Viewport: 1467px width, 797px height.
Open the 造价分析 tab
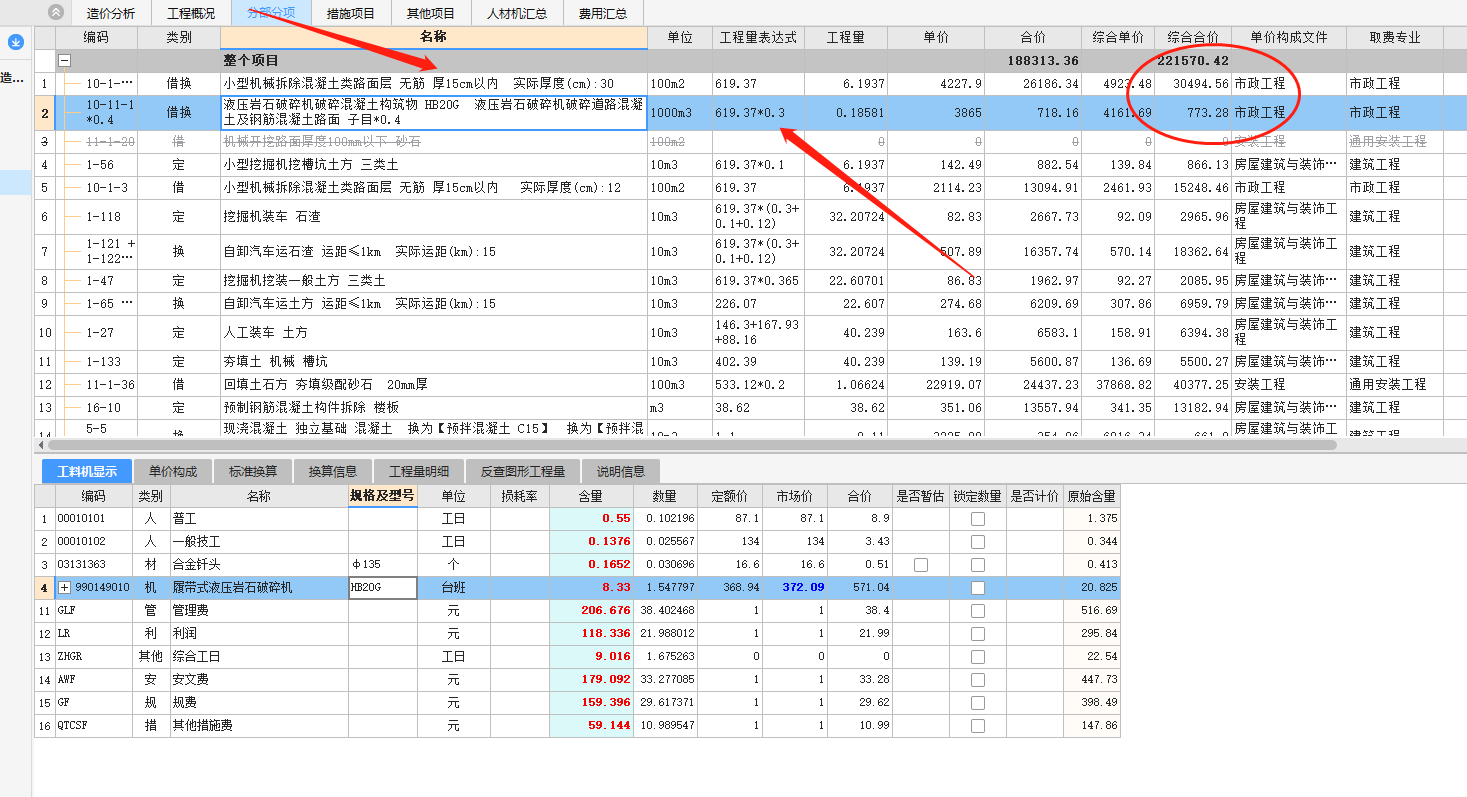coord(110,13)
